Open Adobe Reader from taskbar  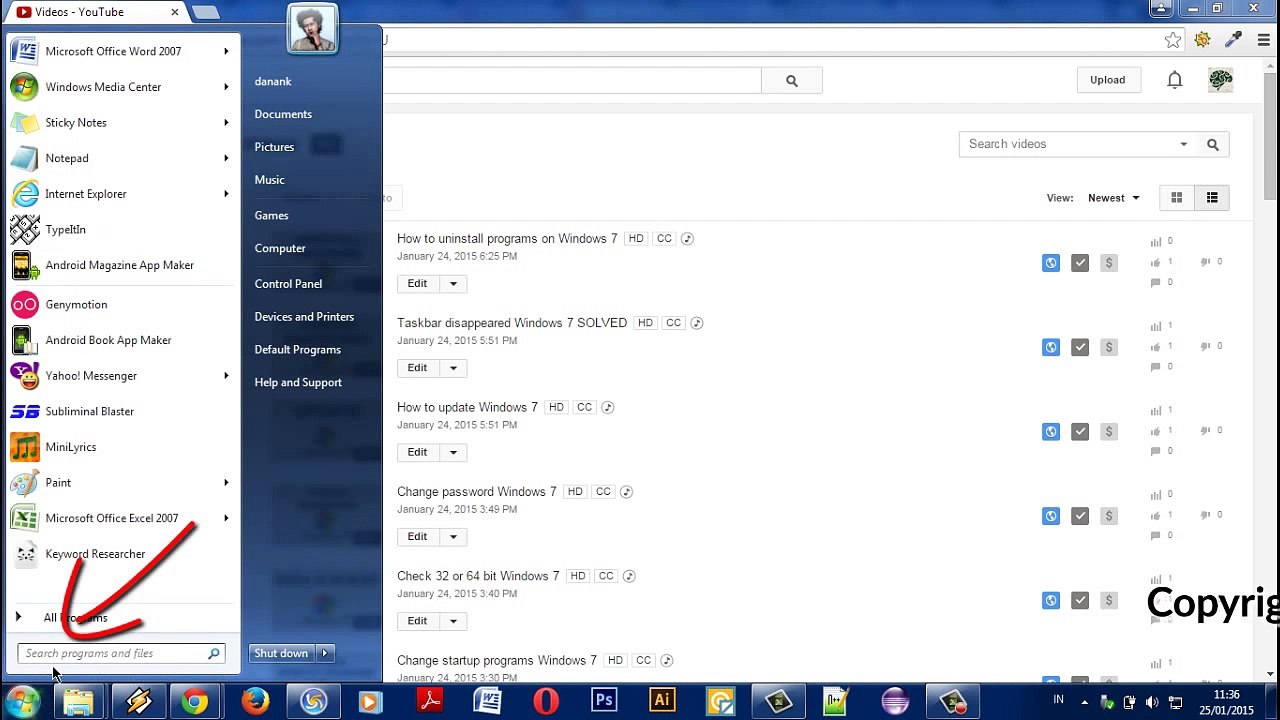coord(430,701)
